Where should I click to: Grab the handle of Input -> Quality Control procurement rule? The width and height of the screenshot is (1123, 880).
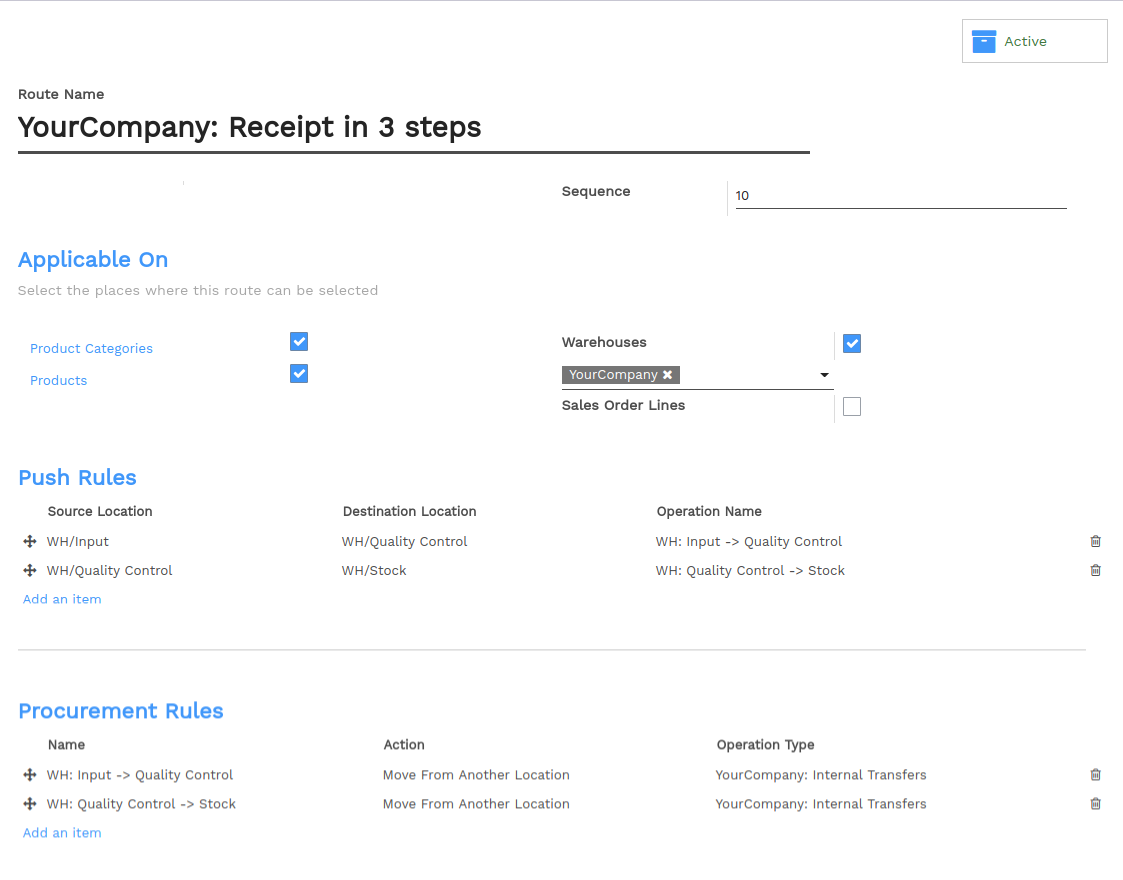(x=29, y=775)
